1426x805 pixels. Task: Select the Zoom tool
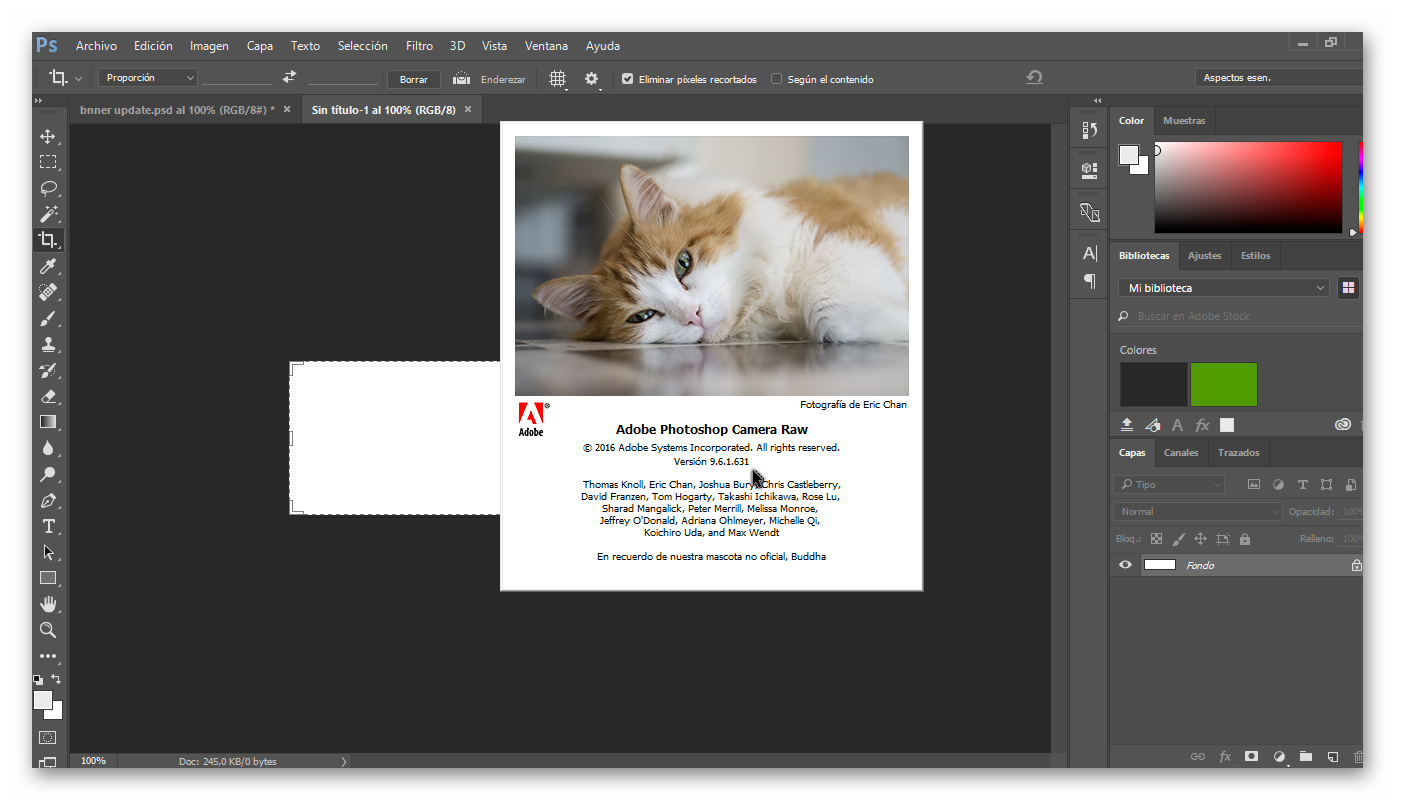click(x=48, y=630)
